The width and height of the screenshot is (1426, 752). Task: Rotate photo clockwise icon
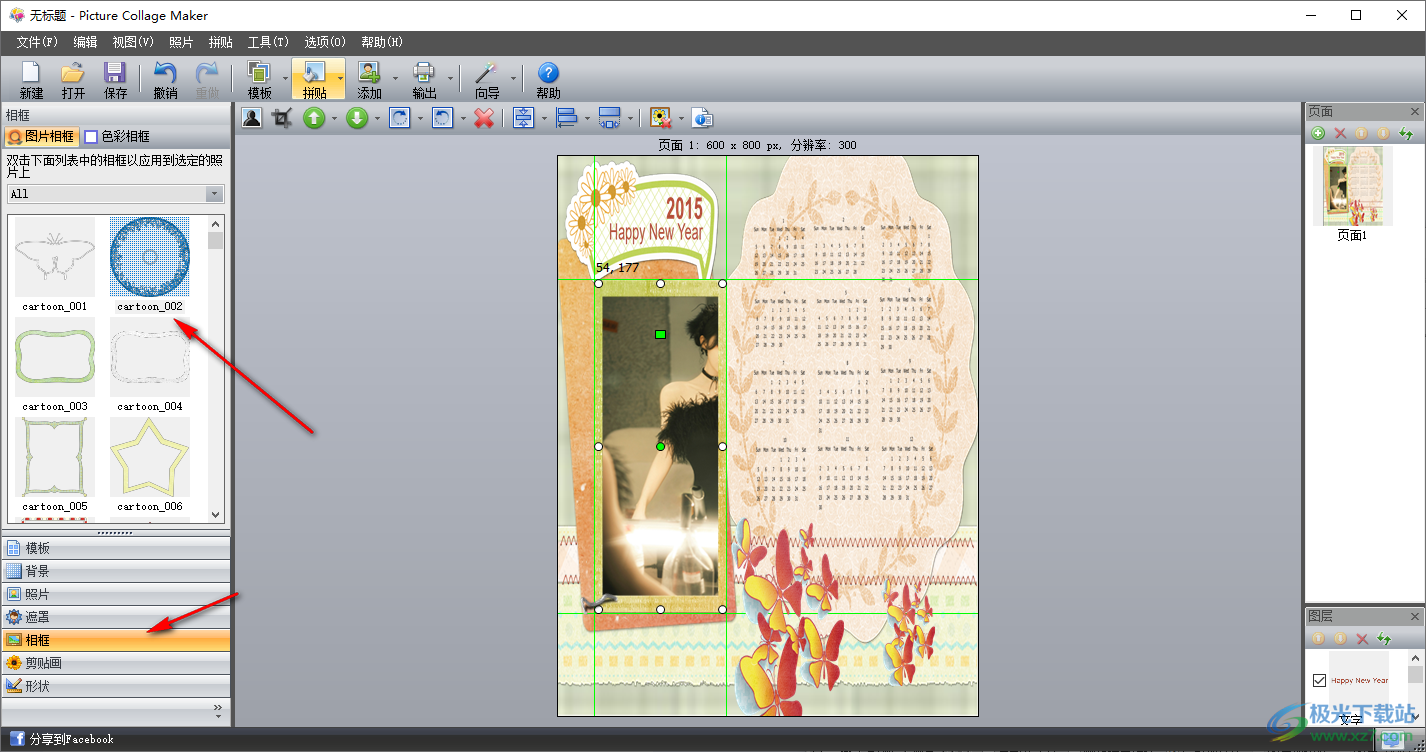pyautogui.click(x=399, y=118)
